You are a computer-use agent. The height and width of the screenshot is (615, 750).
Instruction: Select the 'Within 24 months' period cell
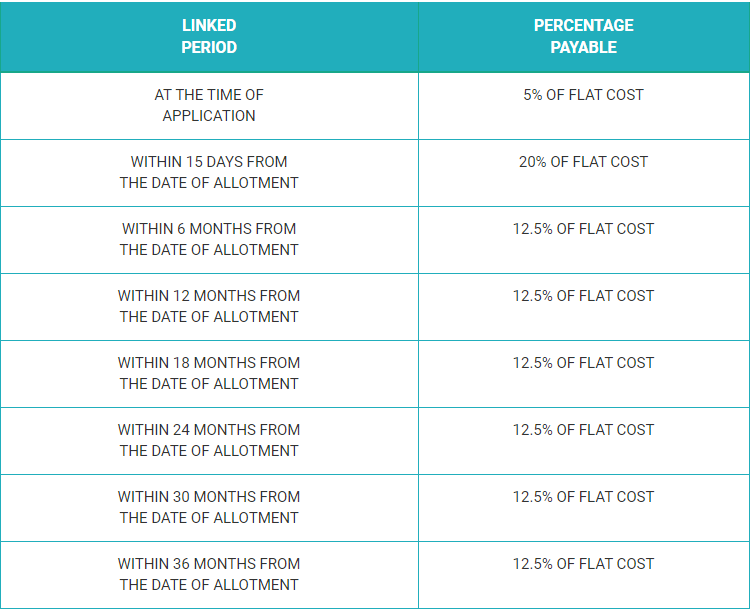click(x=209, y=440)
